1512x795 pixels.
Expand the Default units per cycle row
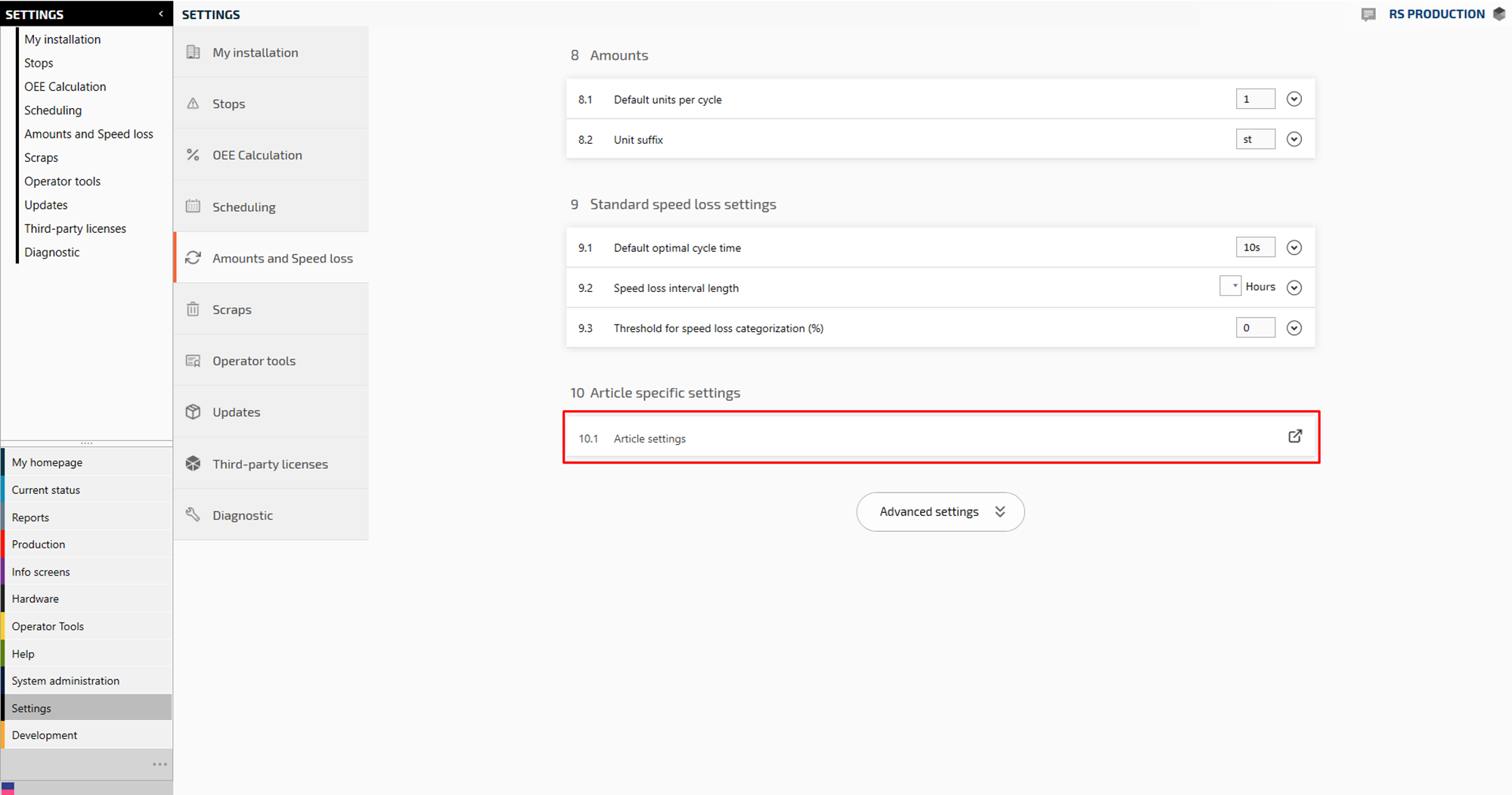point(1294,99)
